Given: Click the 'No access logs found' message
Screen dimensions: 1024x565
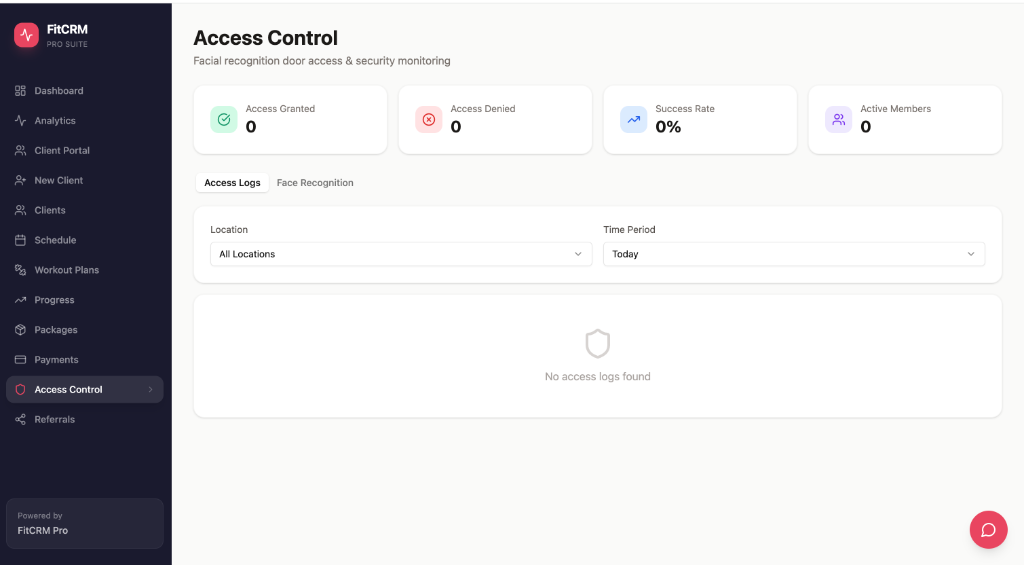Looking at the screenshot, I should [x=598, y=376].
